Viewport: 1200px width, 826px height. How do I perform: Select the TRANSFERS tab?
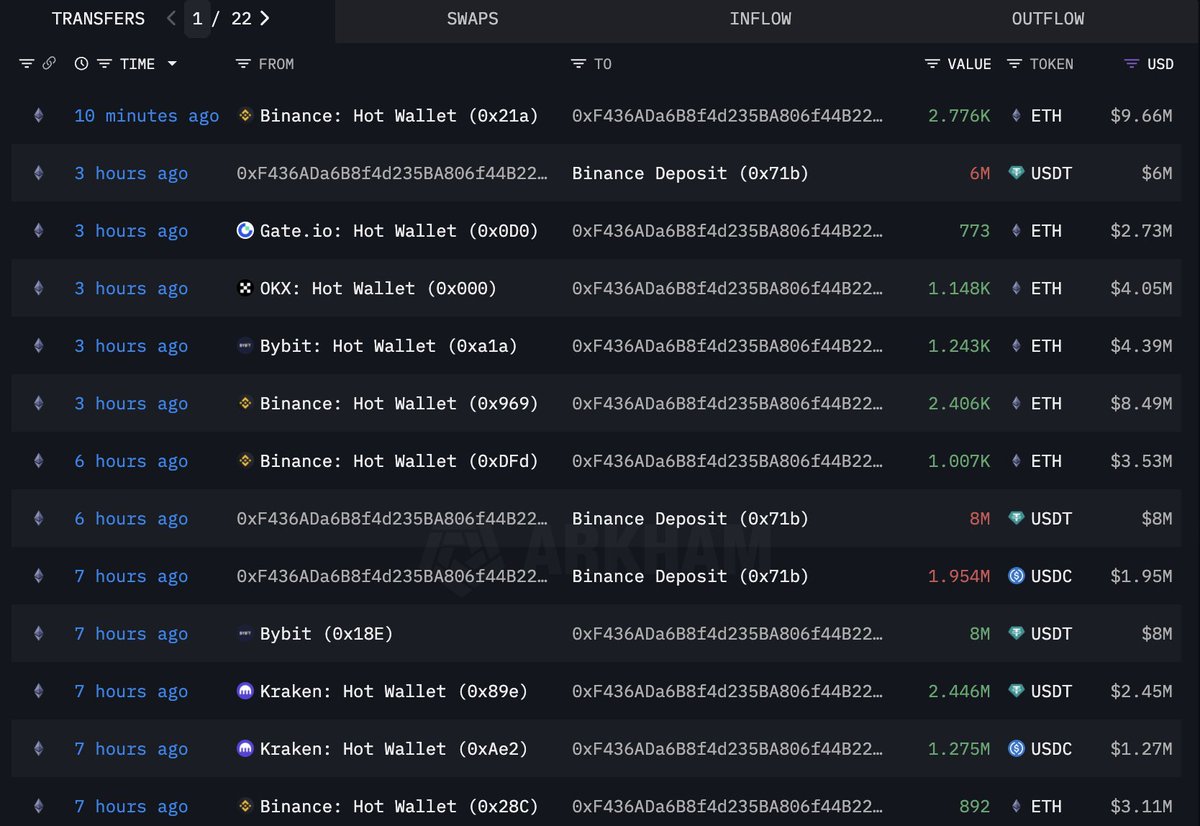point(98,19)
